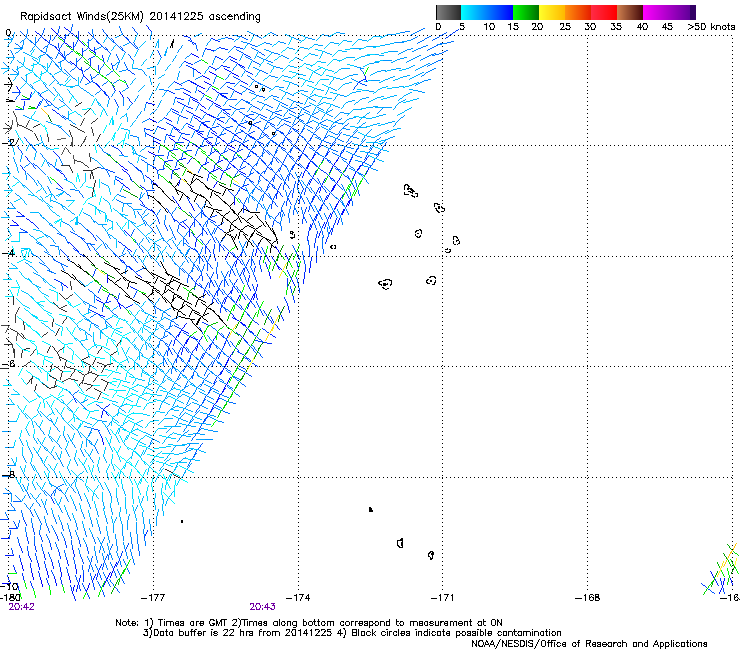Click the title text Rapidscat Winds(25KM)
This screenshot has width=740, height=650.
click(x=82, y=17)
